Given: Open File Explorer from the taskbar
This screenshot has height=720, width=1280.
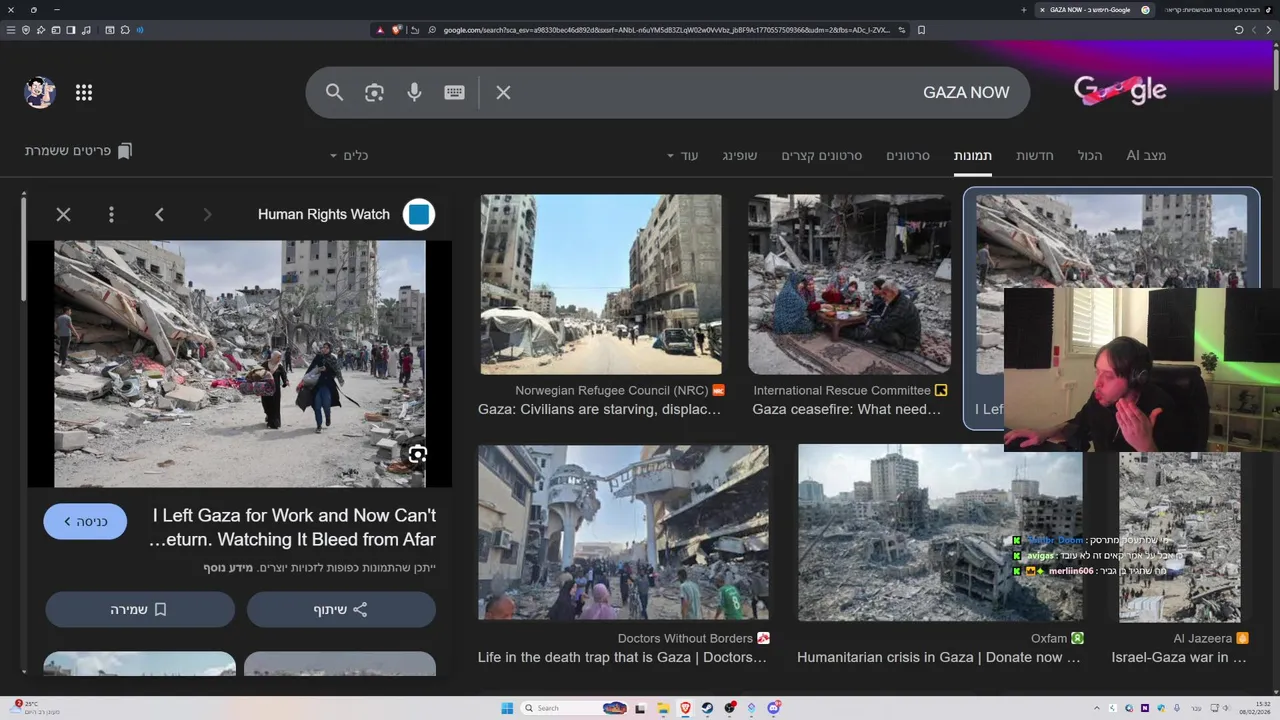Looking at the screenshot, I should [x=663, y=708].
